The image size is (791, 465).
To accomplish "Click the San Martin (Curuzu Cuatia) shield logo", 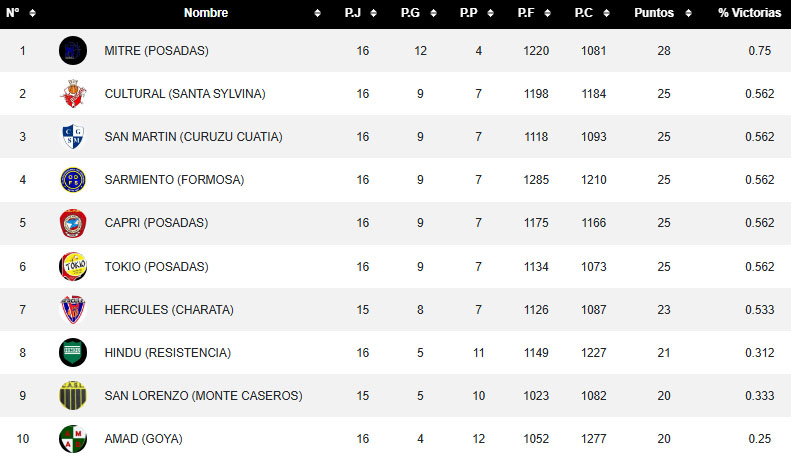I will point(73,137).
